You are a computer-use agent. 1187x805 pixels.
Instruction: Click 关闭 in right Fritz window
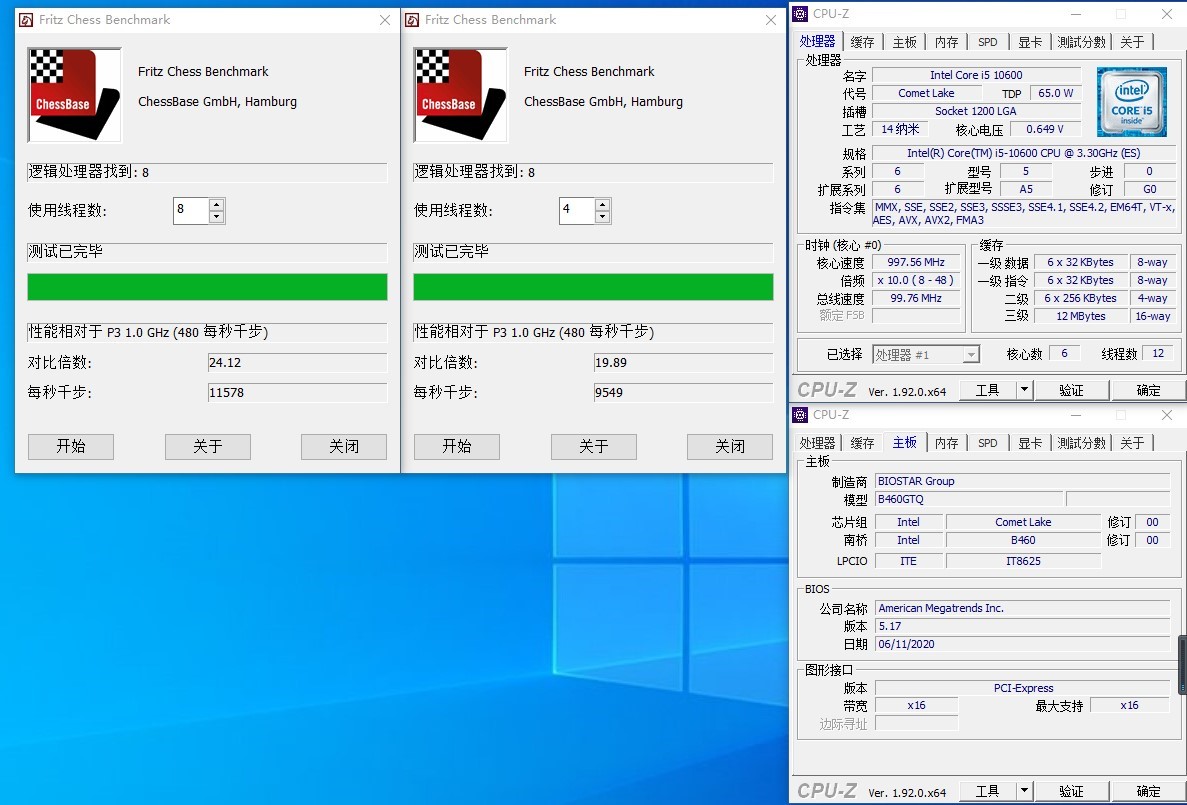730,447
